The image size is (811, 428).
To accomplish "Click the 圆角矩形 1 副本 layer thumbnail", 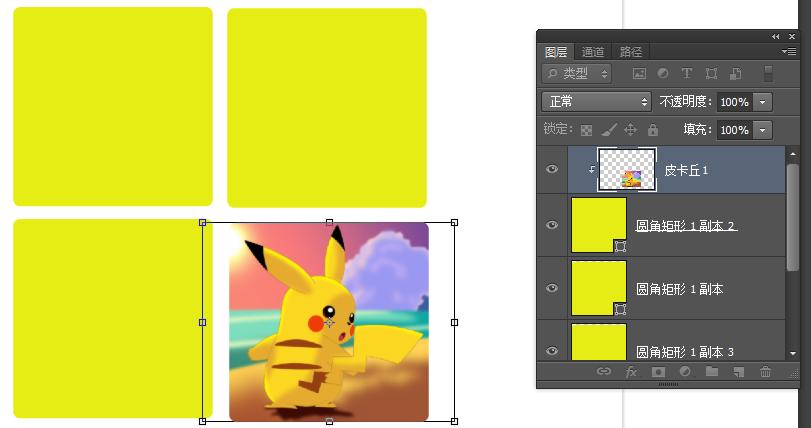I will [x=599, y=288].
